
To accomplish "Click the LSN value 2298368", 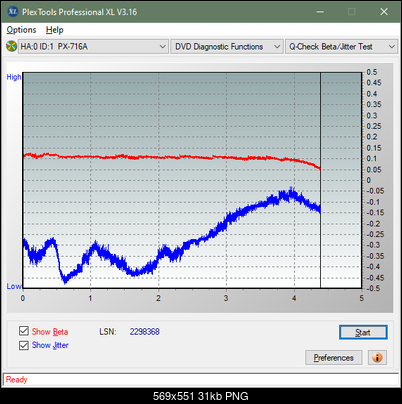I will click(x=145, y=332).
